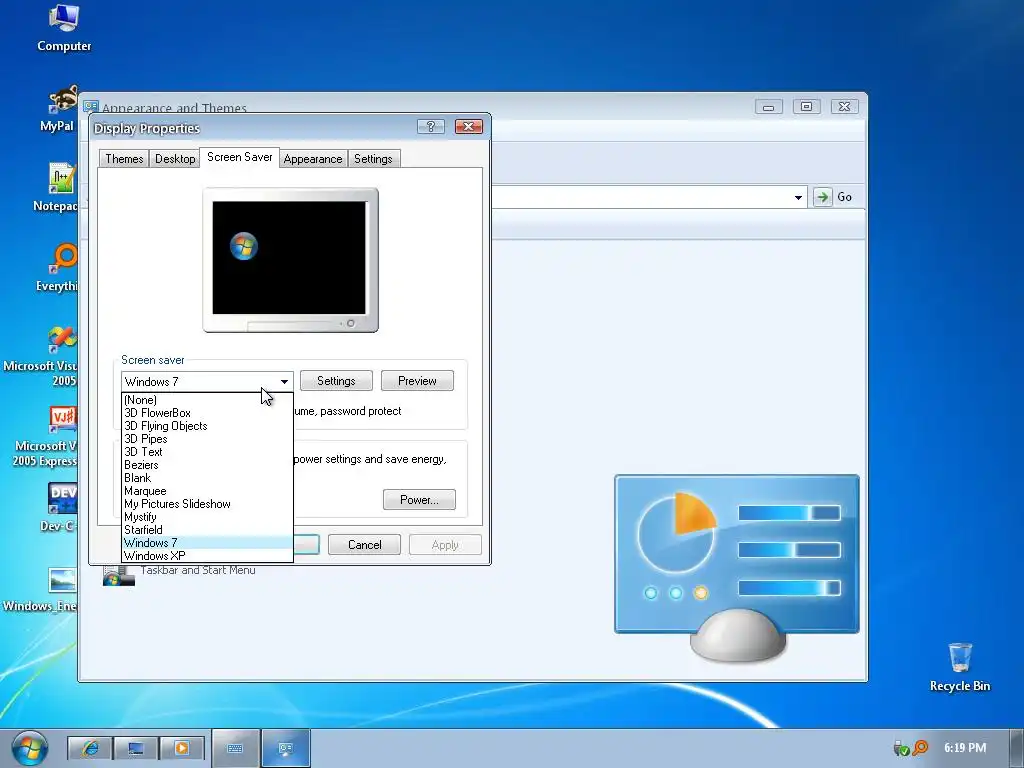Click the Apply button
Viewport: 1024px width, 768px height.
(x=445, y=545)
